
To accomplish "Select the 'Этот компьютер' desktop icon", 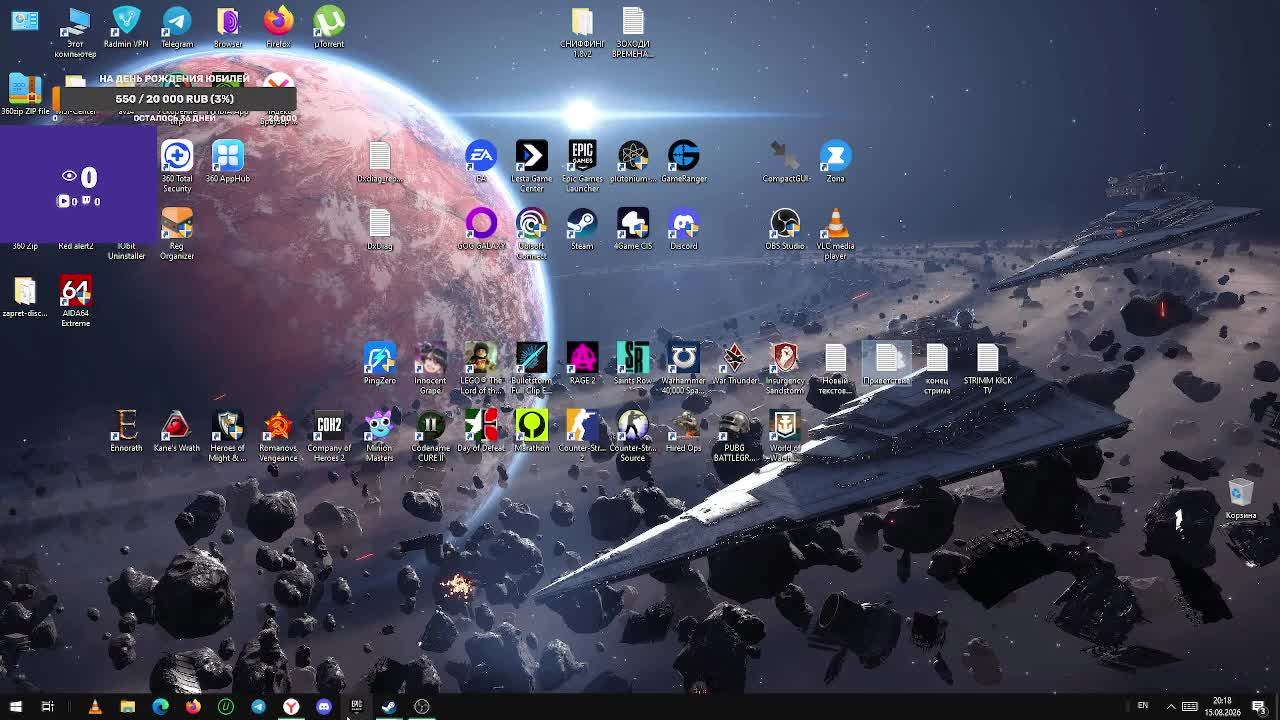I will pyautogui.click(x=75, y=32).
